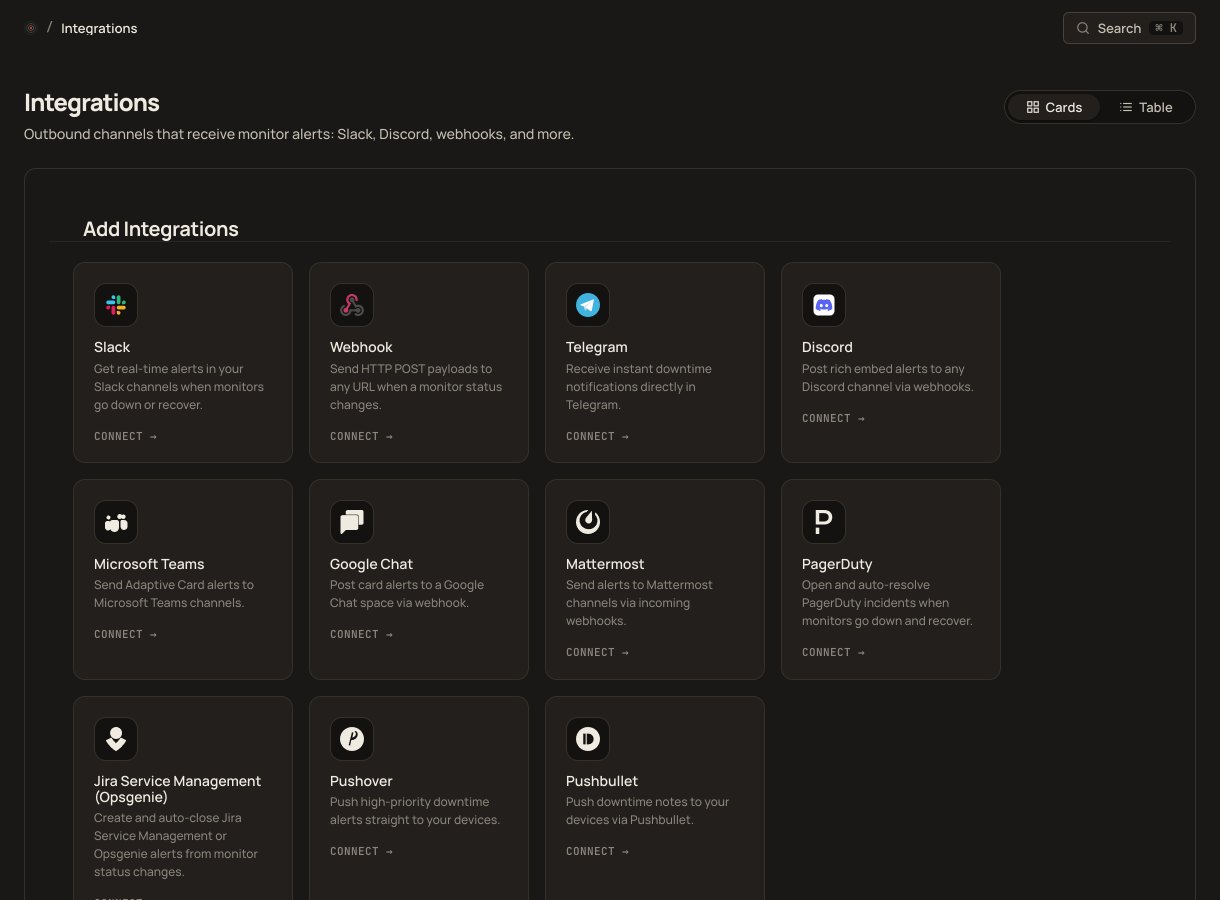
Task: Click the Google Chat bubble icon
Action: pyautogui.click(x=352, y=522)
